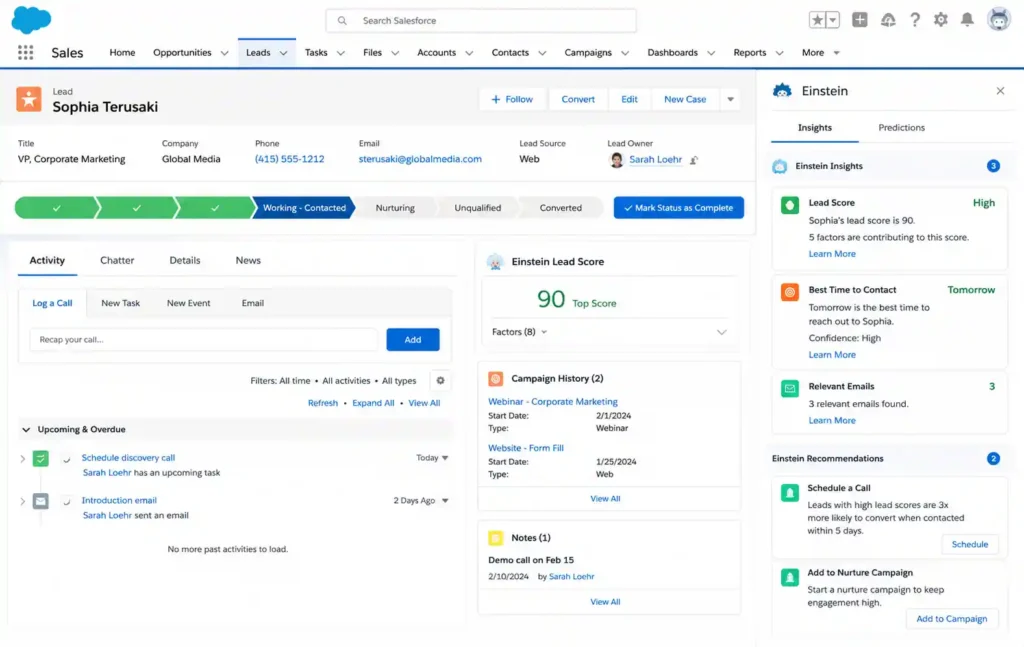Open the sterusaki@globalmedia.com email link
The height and width of the screenshot is (647, 1024).
point(420,159)
